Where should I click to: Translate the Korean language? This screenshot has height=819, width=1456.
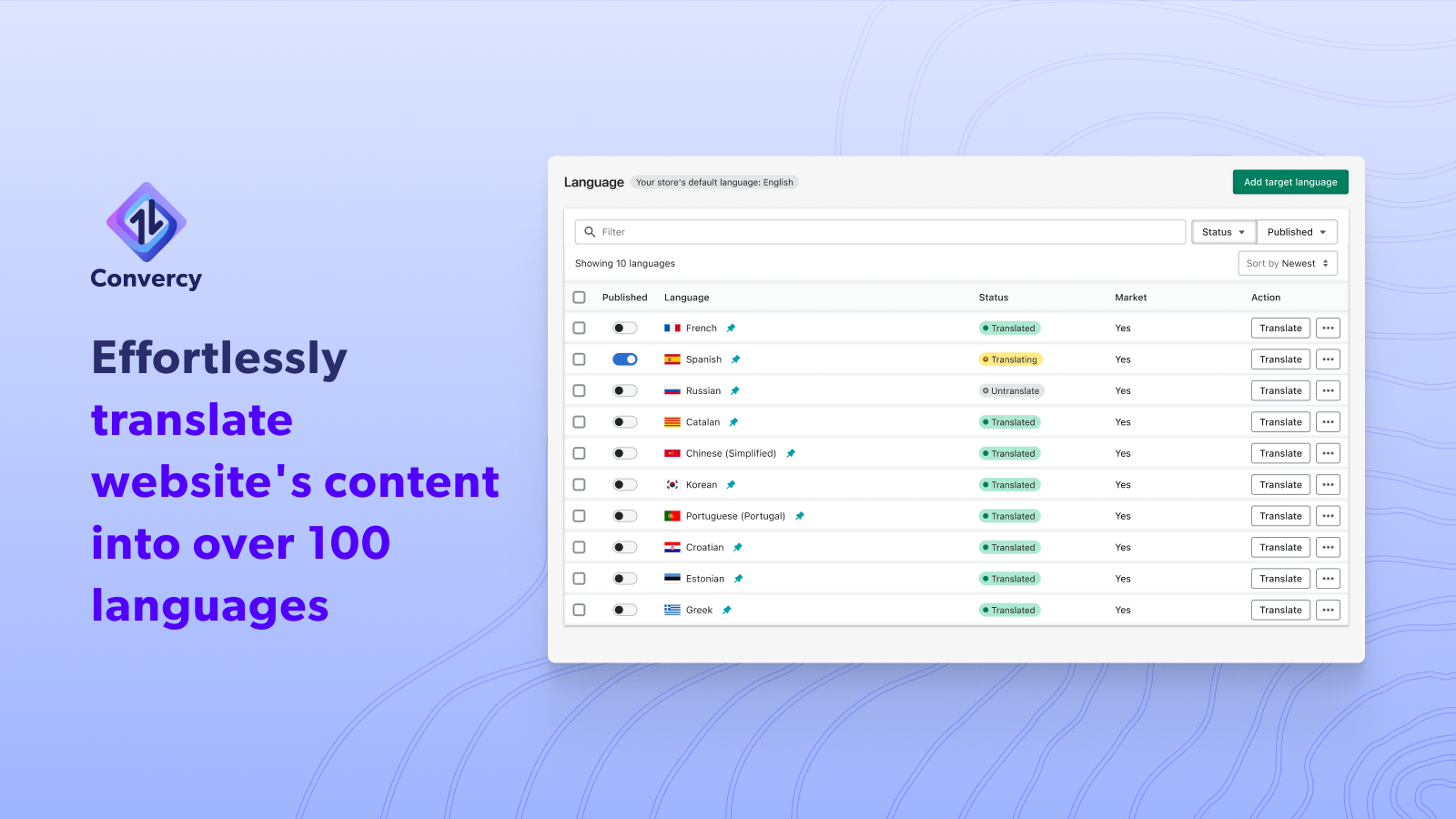point(1280,485)
